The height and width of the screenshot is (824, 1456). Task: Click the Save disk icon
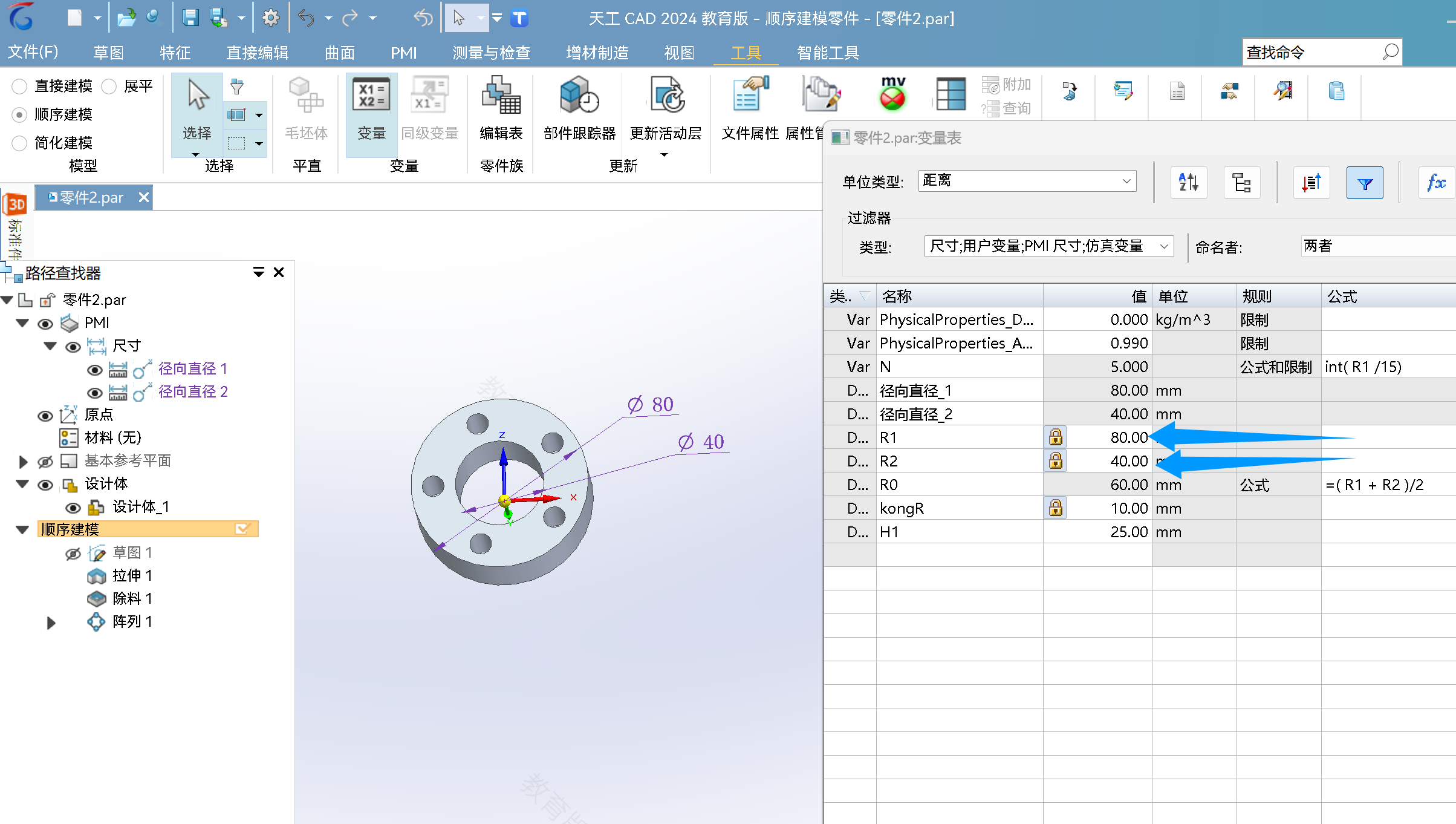coord(190,18)
